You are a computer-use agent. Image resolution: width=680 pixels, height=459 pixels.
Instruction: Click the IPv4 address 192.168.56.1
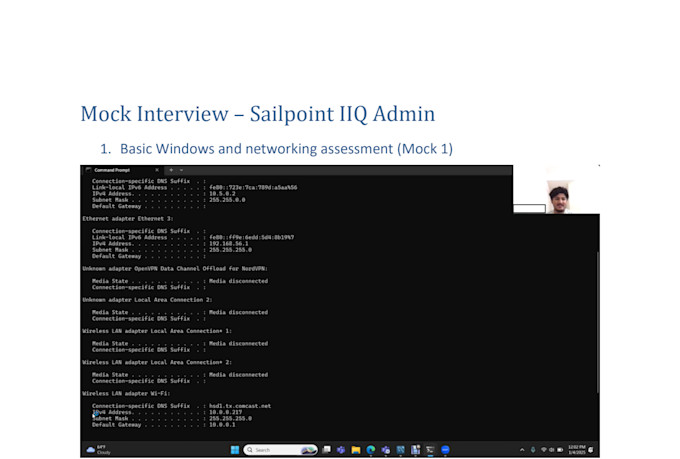[229, 243]
